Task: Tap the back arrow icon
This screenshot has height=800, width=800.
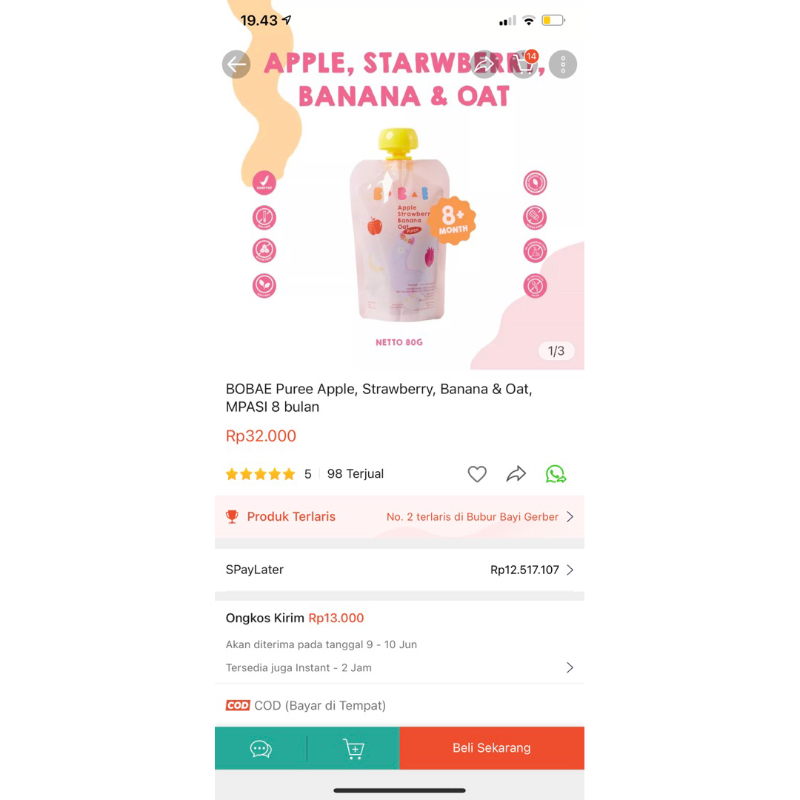Action: tap(236, 64)
